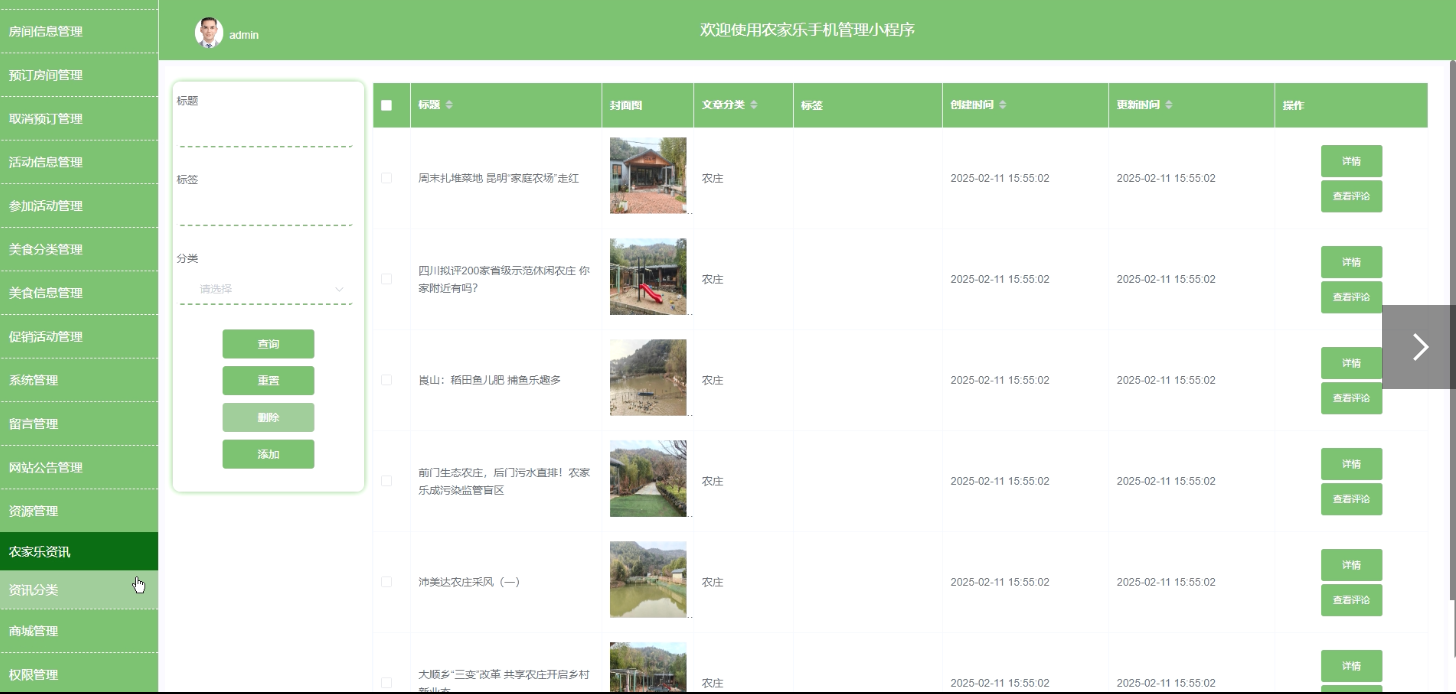
Task: Click the 删除 delete button
Action: (x=268, y=418)
